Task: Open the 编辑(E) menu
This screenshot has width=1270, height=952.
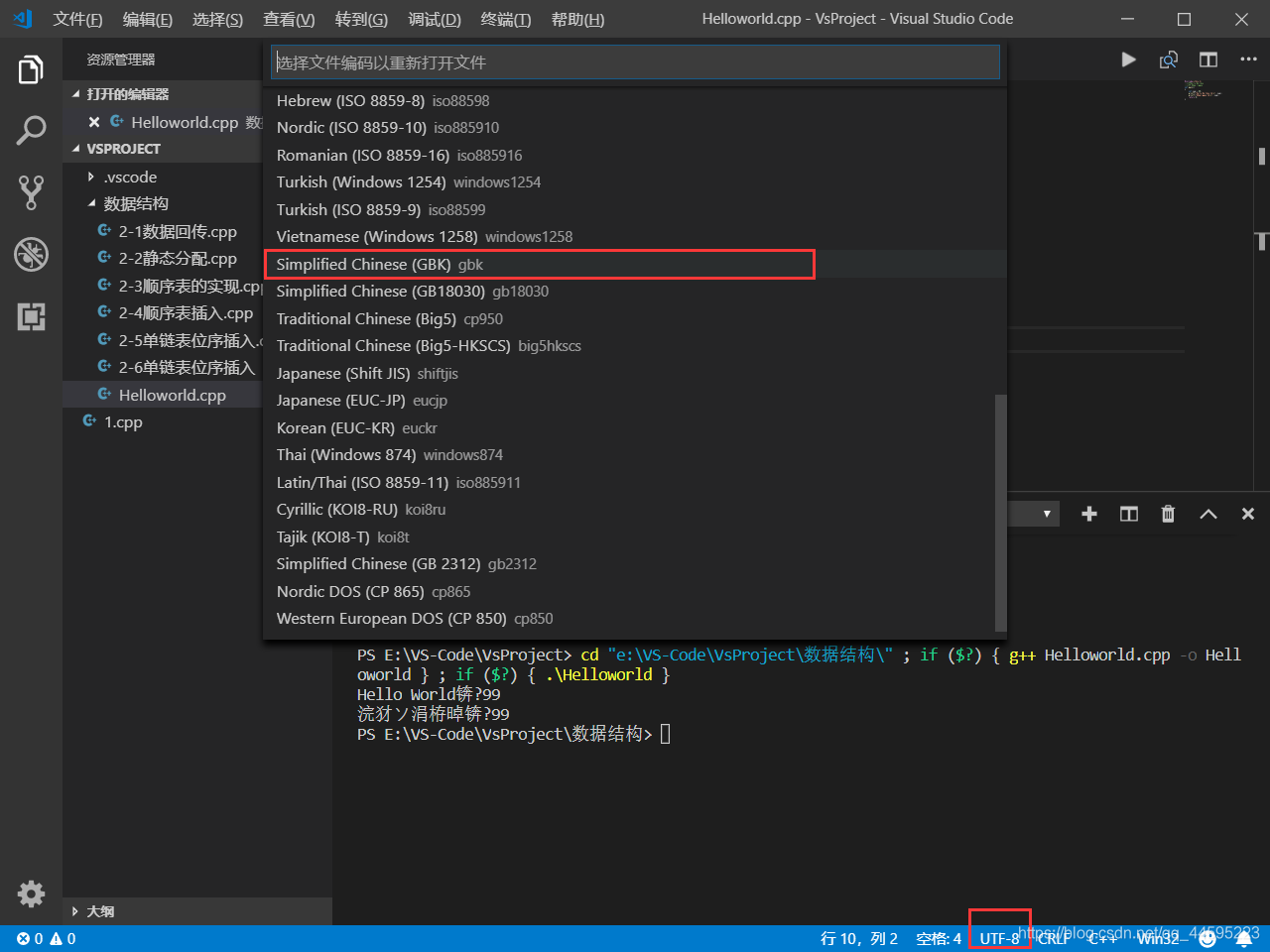Action: point(148,19)
